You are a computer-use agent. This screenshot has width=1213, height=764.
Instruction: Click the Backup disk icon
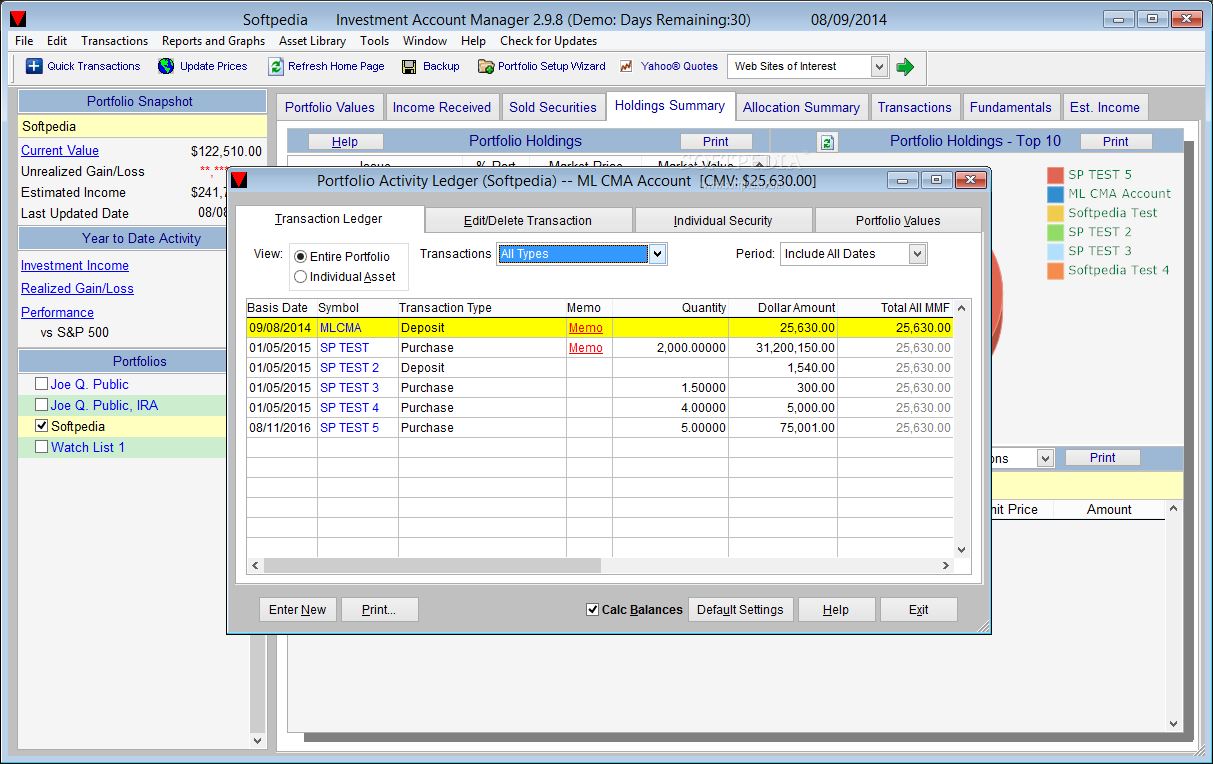click(x=409, y=66)
